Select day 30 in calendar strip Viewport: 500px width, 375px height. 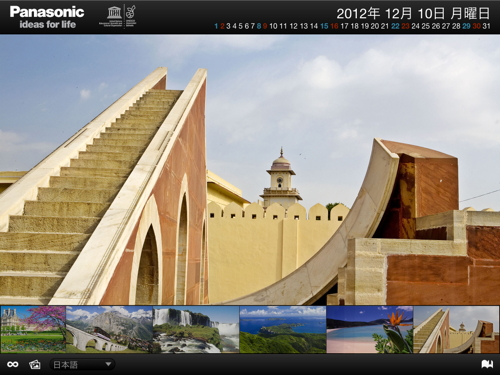tap(476, 26)
